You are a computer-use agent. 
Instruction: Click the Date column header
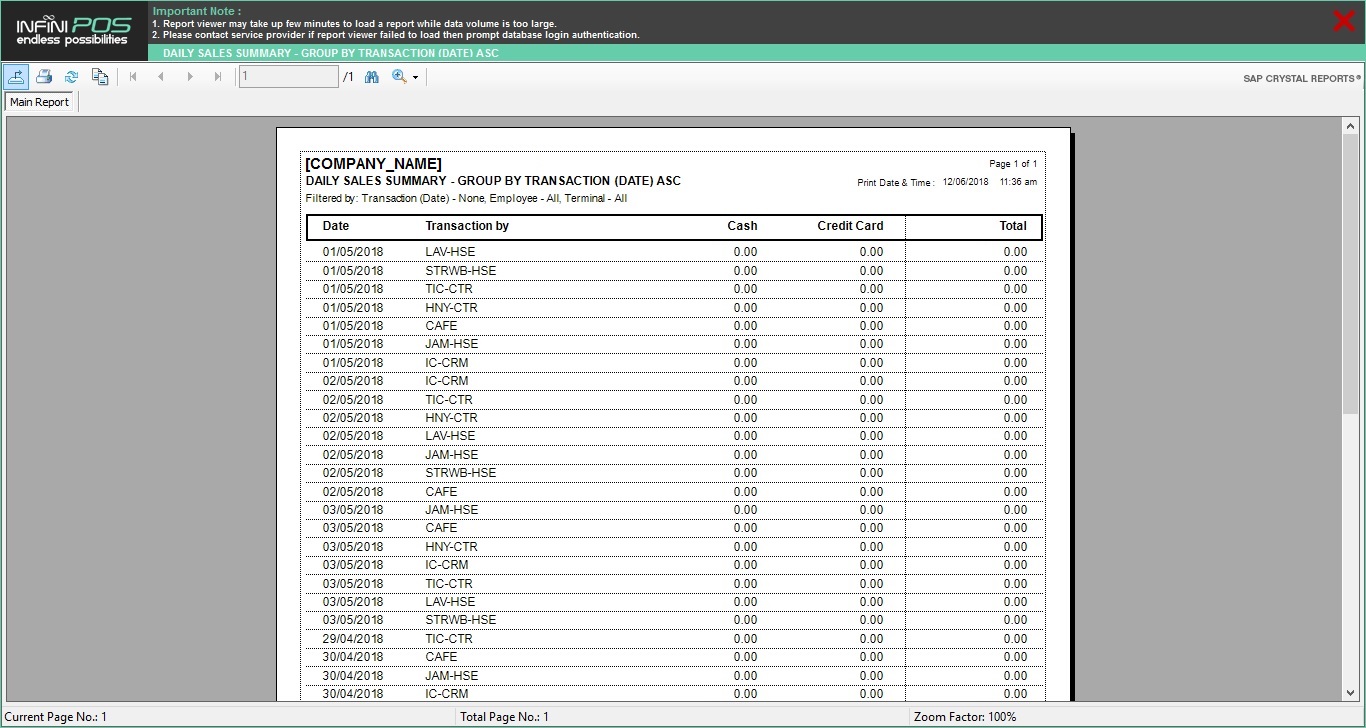pyautogui.click(x=336, y=226)
